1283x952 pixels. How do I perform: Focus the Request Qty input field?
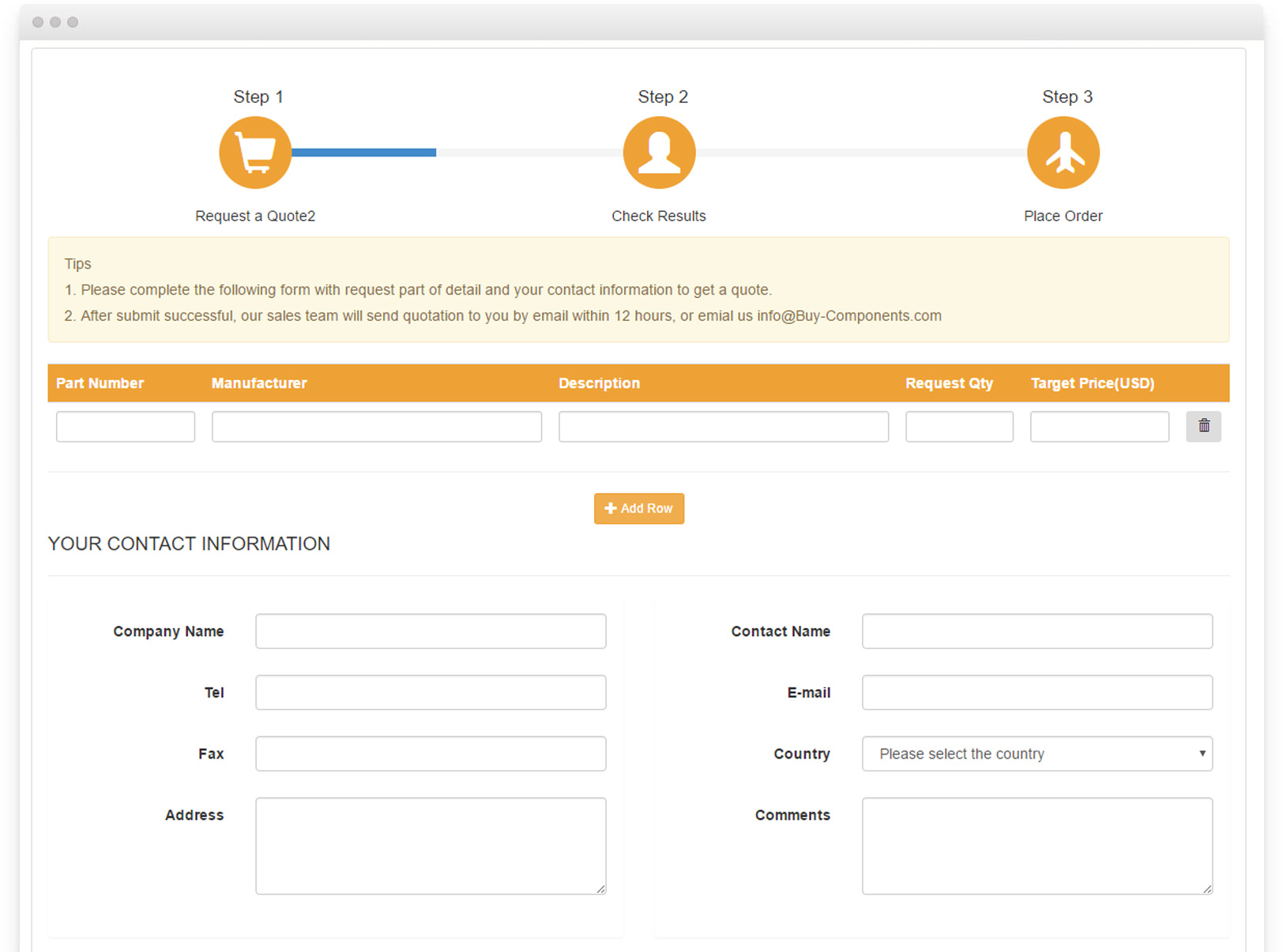click(959, 427)
